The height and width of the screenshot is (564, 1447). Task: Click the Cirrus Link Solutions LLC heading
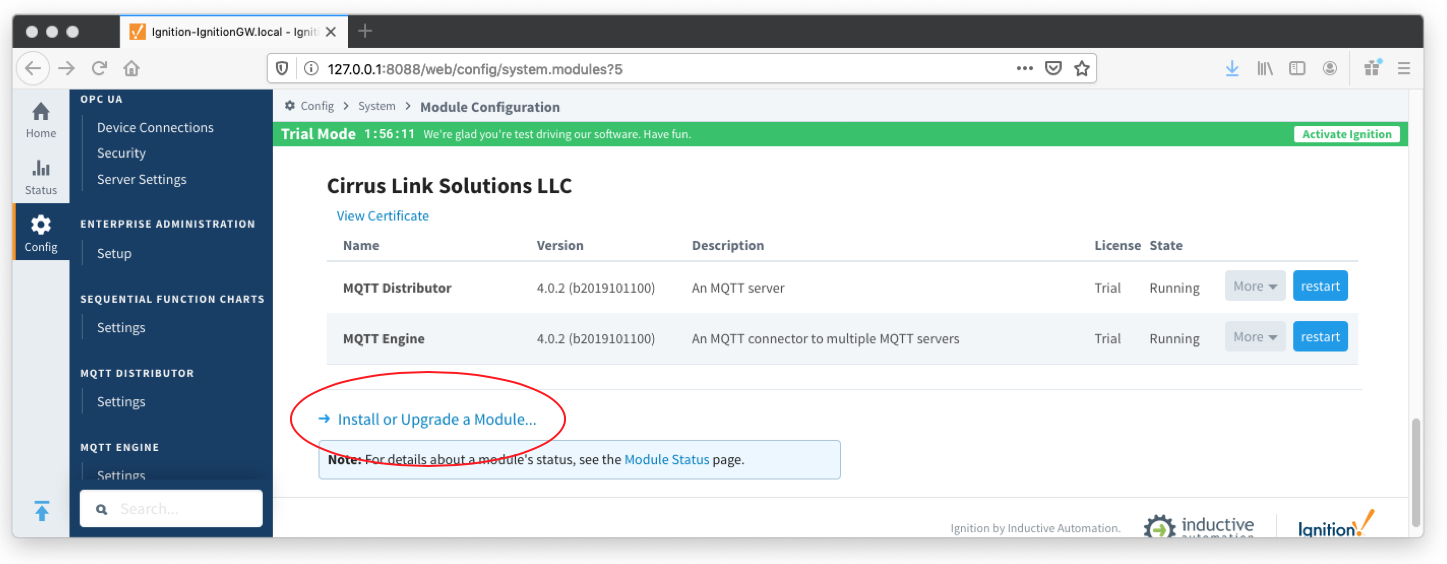tap(449, 186)
